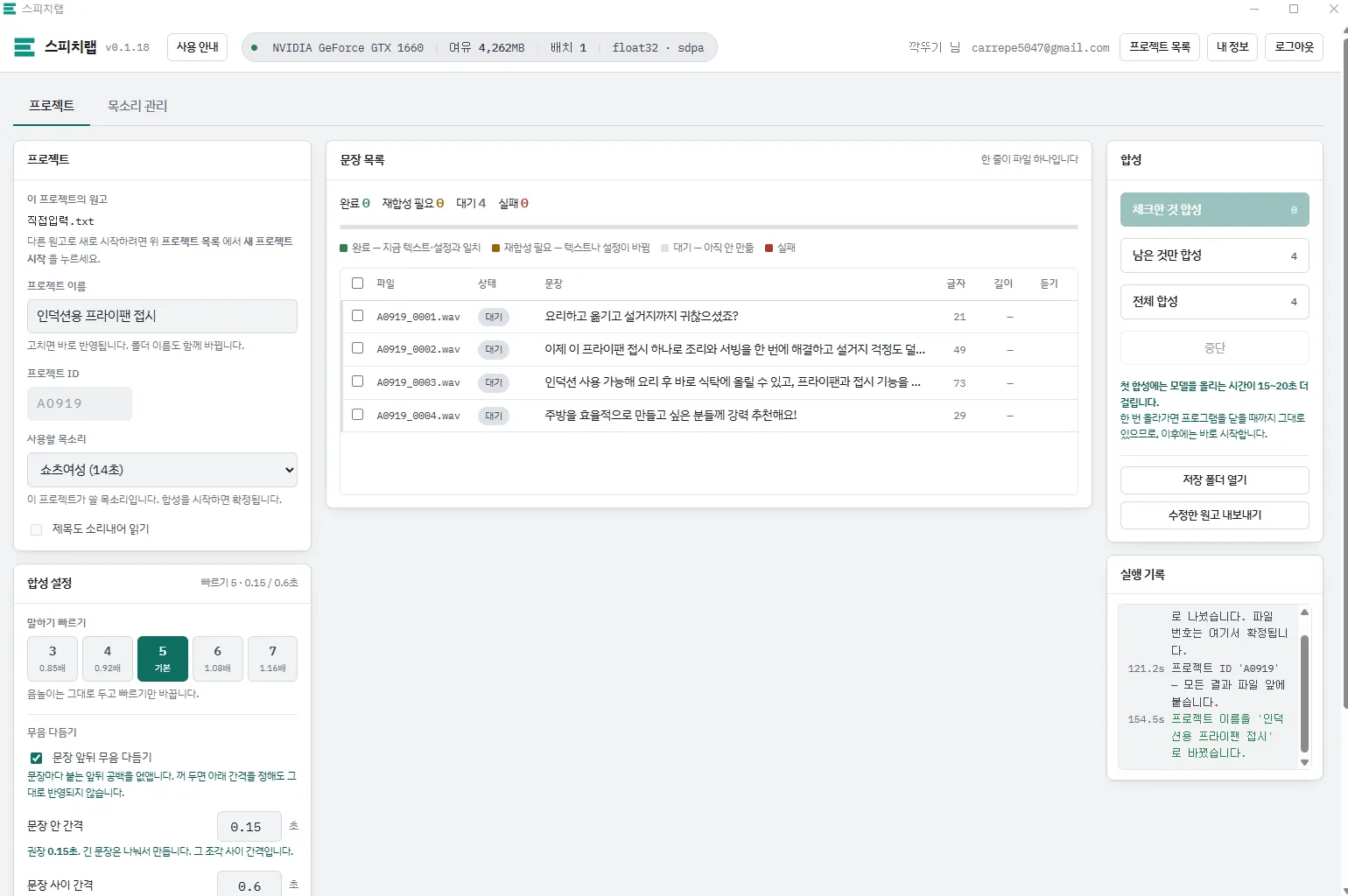1348x896 pixels.
Task: Set speed to 7 (1.16배)
Action: pos(272,659)
